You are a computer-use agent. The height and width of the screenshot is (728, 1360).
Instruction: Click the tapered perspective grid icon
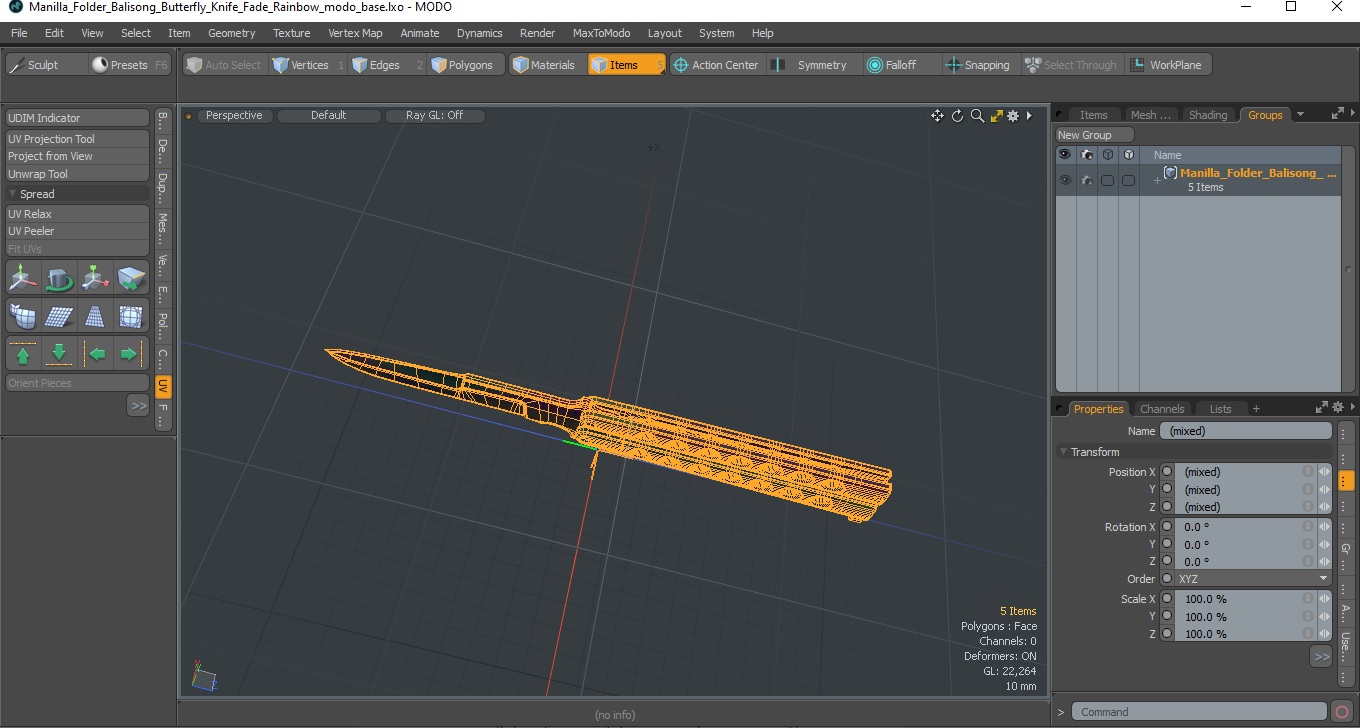click(x=96, y=316)
